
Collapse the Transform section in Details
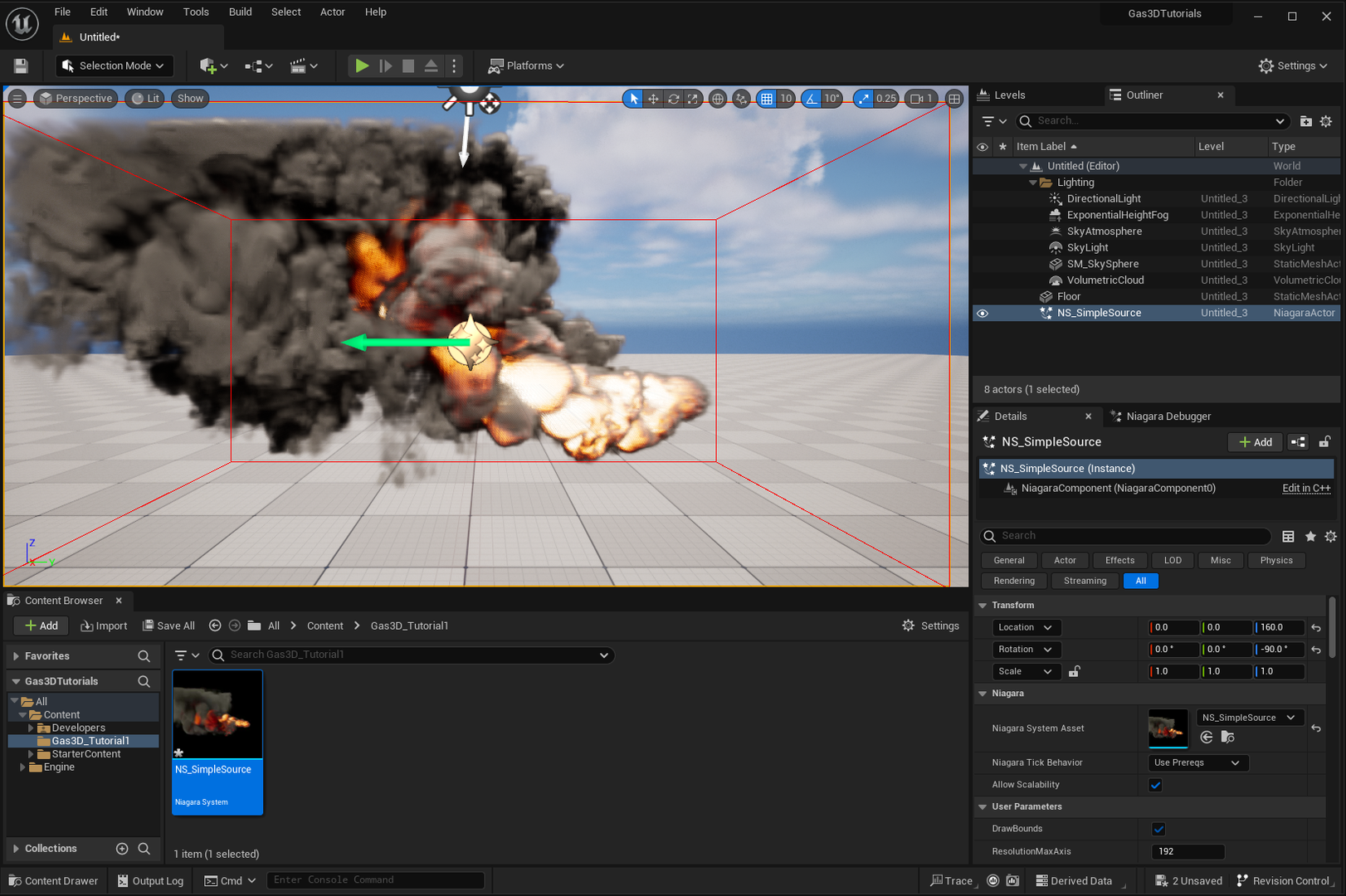pos(983,605)
